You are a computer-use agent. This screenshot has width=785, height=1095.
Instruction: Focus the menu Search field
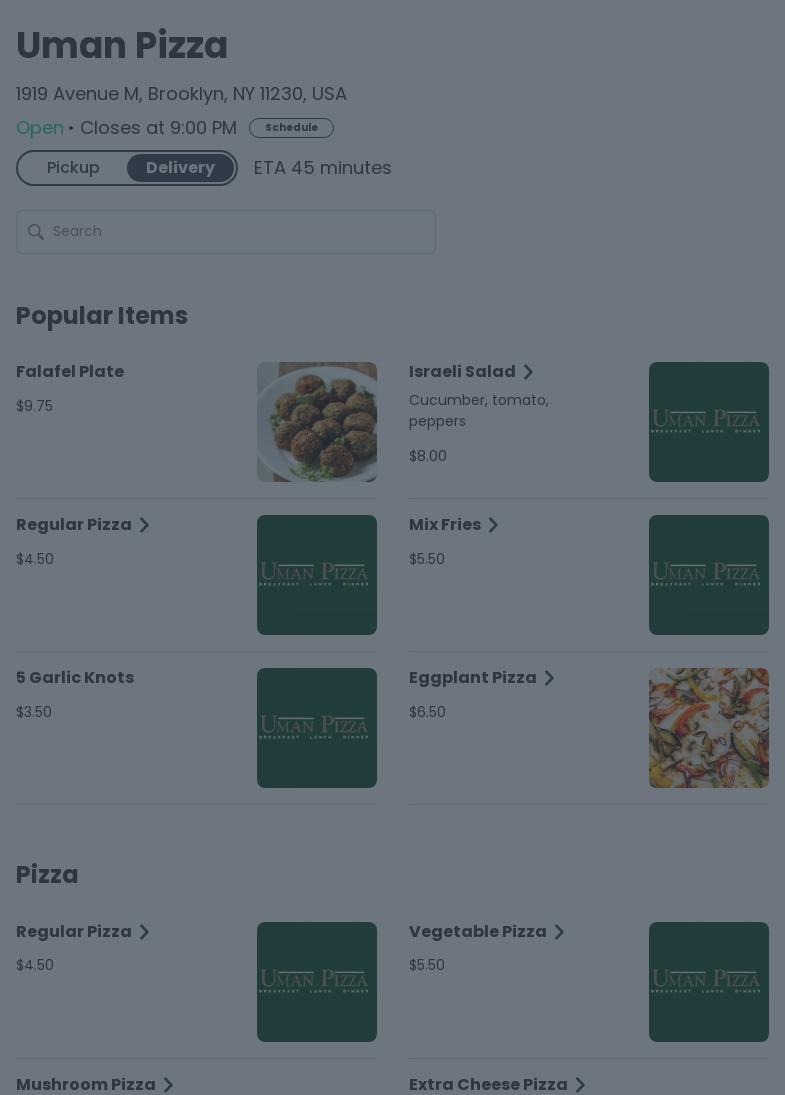[x=240, y=232]
